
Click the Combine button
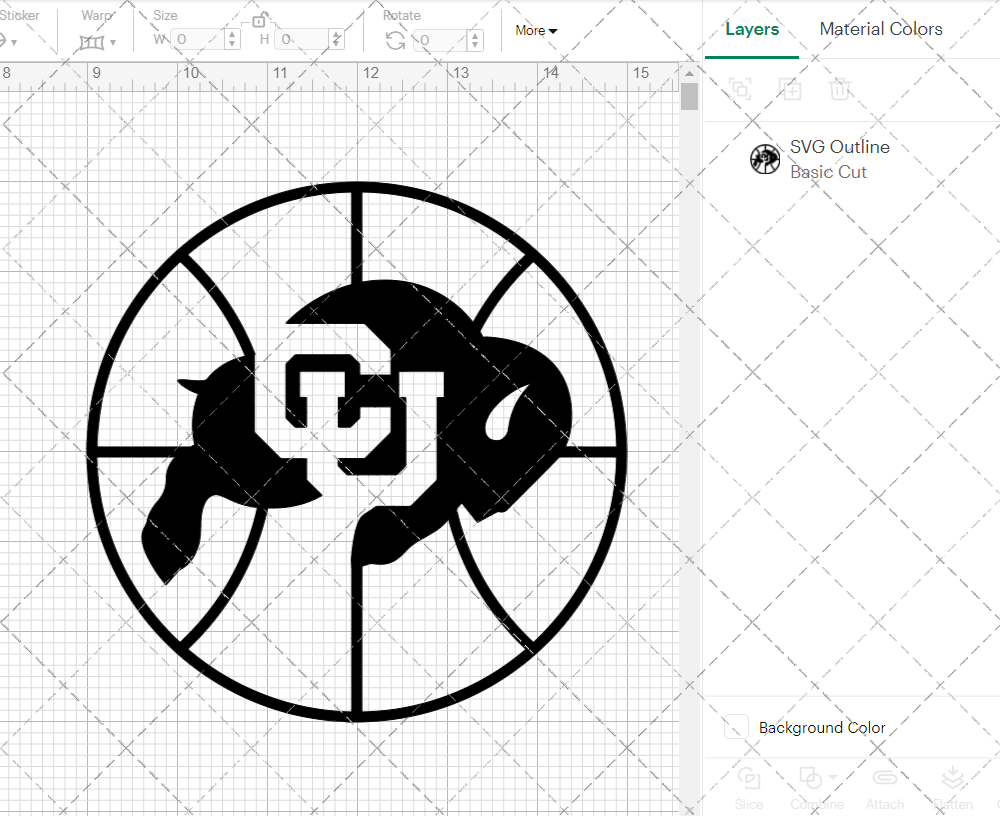point(816,788)
